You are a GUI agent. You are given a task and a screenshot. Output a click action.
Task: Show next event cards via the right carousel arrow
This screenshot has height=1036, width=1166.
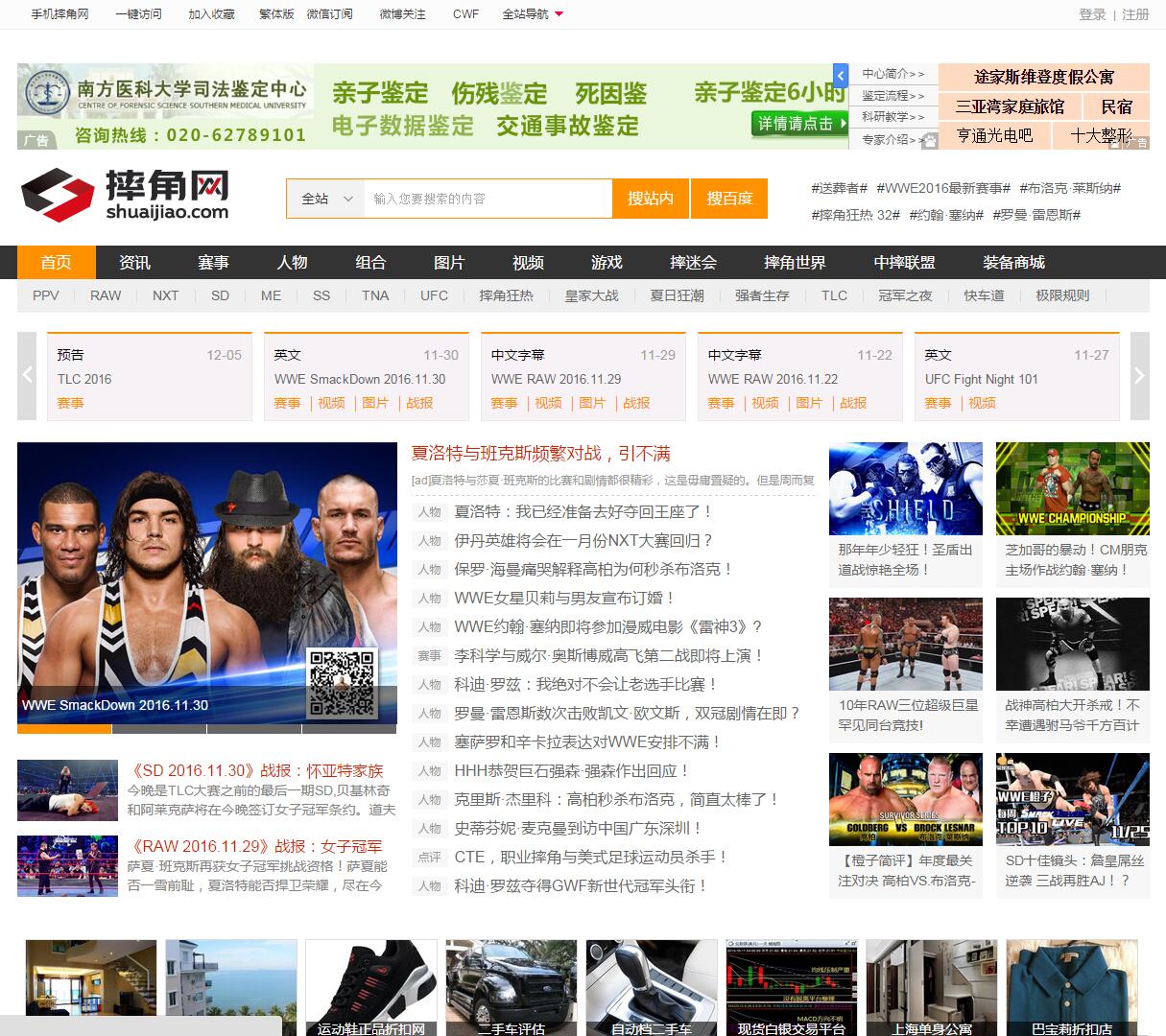(1139, 376)
